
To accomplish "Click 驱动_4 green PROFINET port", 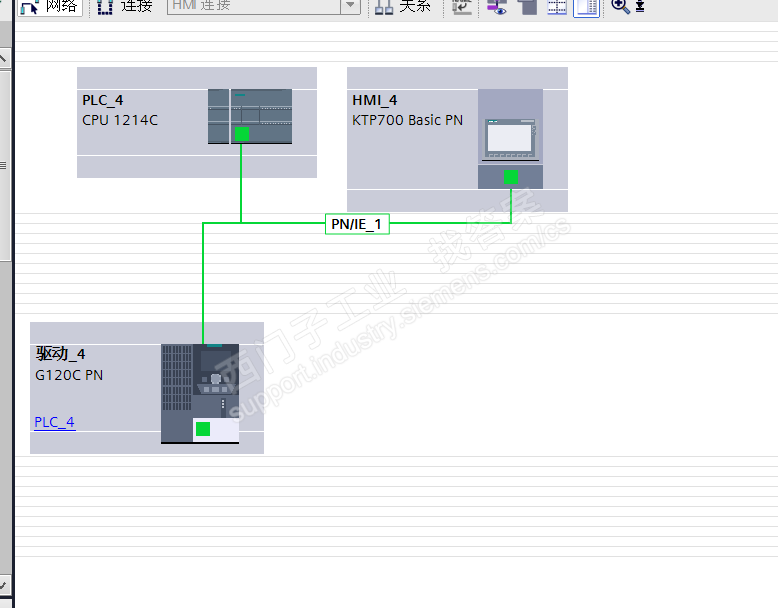I will 203,429.
